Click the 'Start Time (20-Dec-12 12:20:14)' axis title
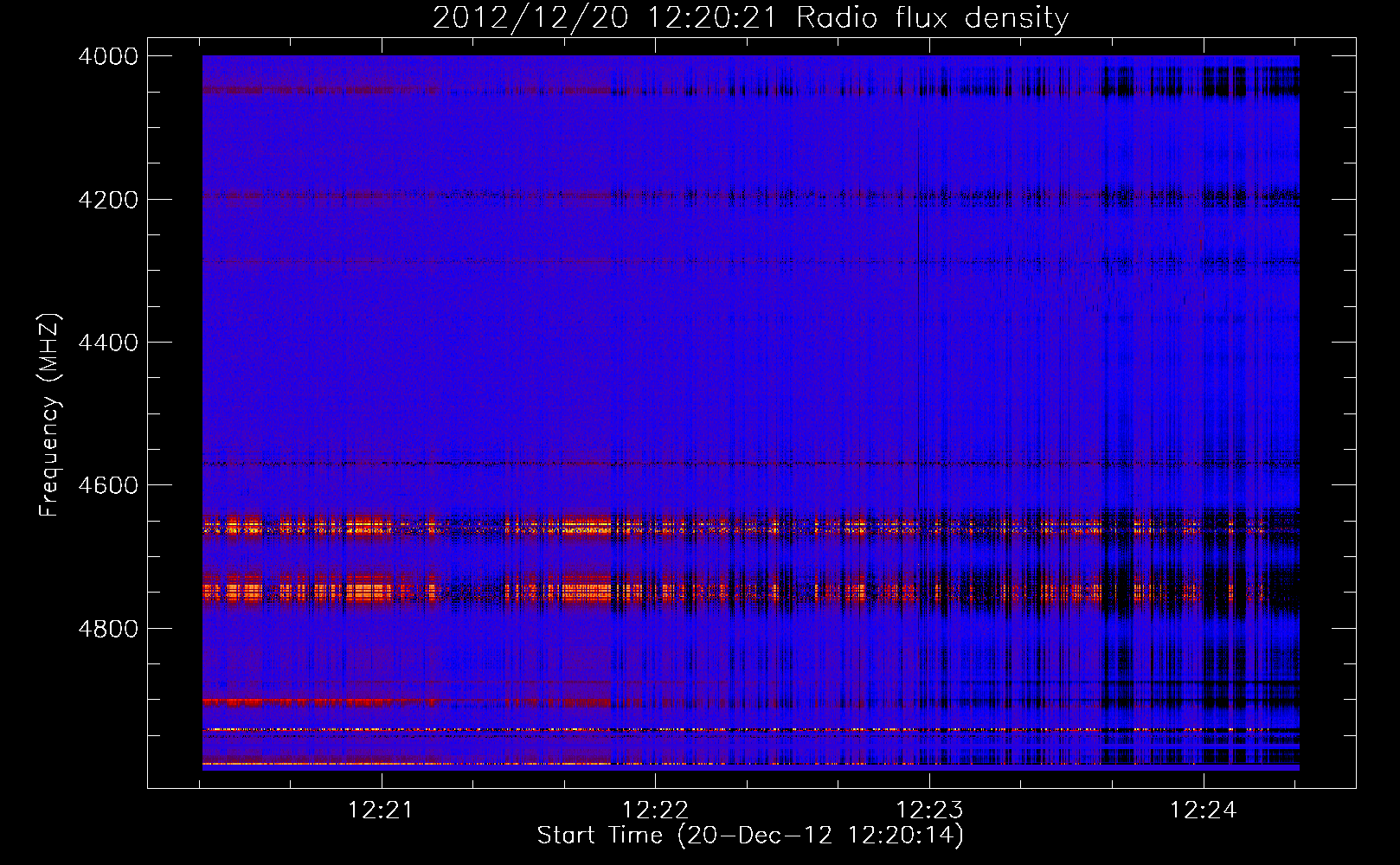 pos(750,836)
